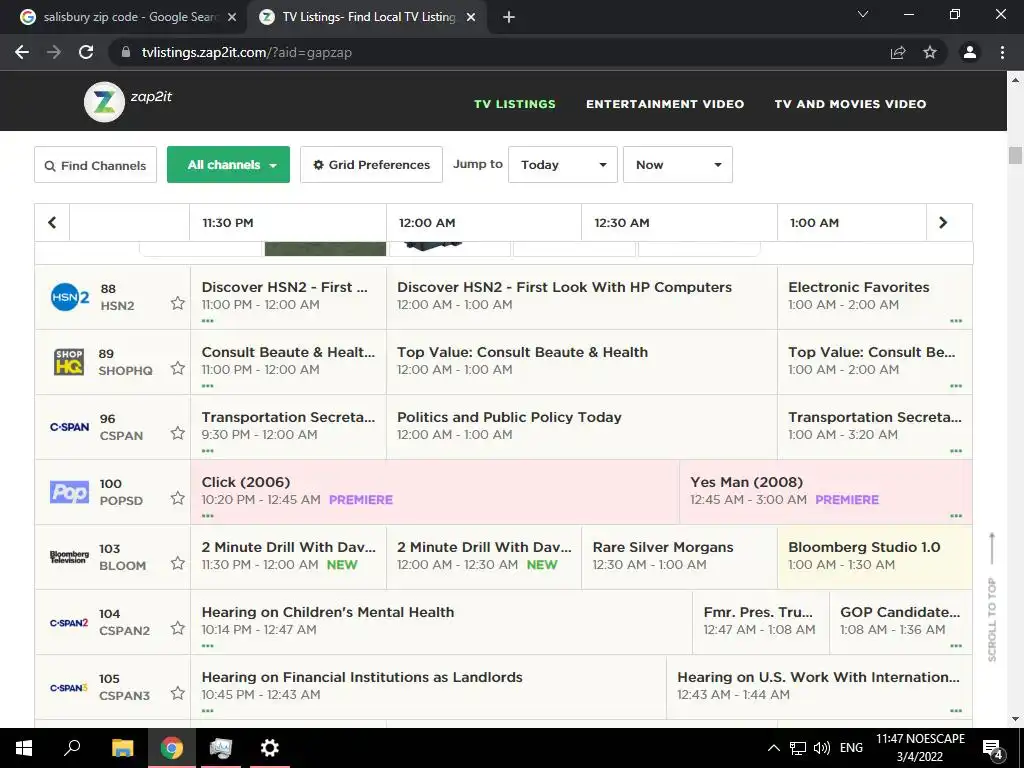This screenshot has height=768, width=1024.
Task: Open the C-SPAN2 channel logo
Action: (69, 622)
